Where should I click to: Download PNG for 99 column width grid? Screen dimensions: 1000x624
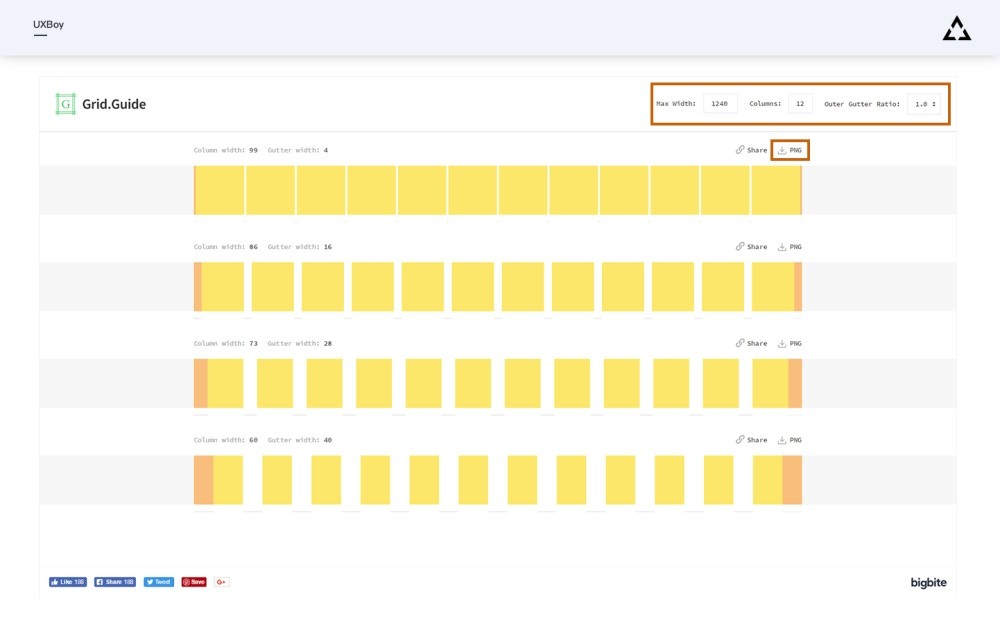(790, 150)
